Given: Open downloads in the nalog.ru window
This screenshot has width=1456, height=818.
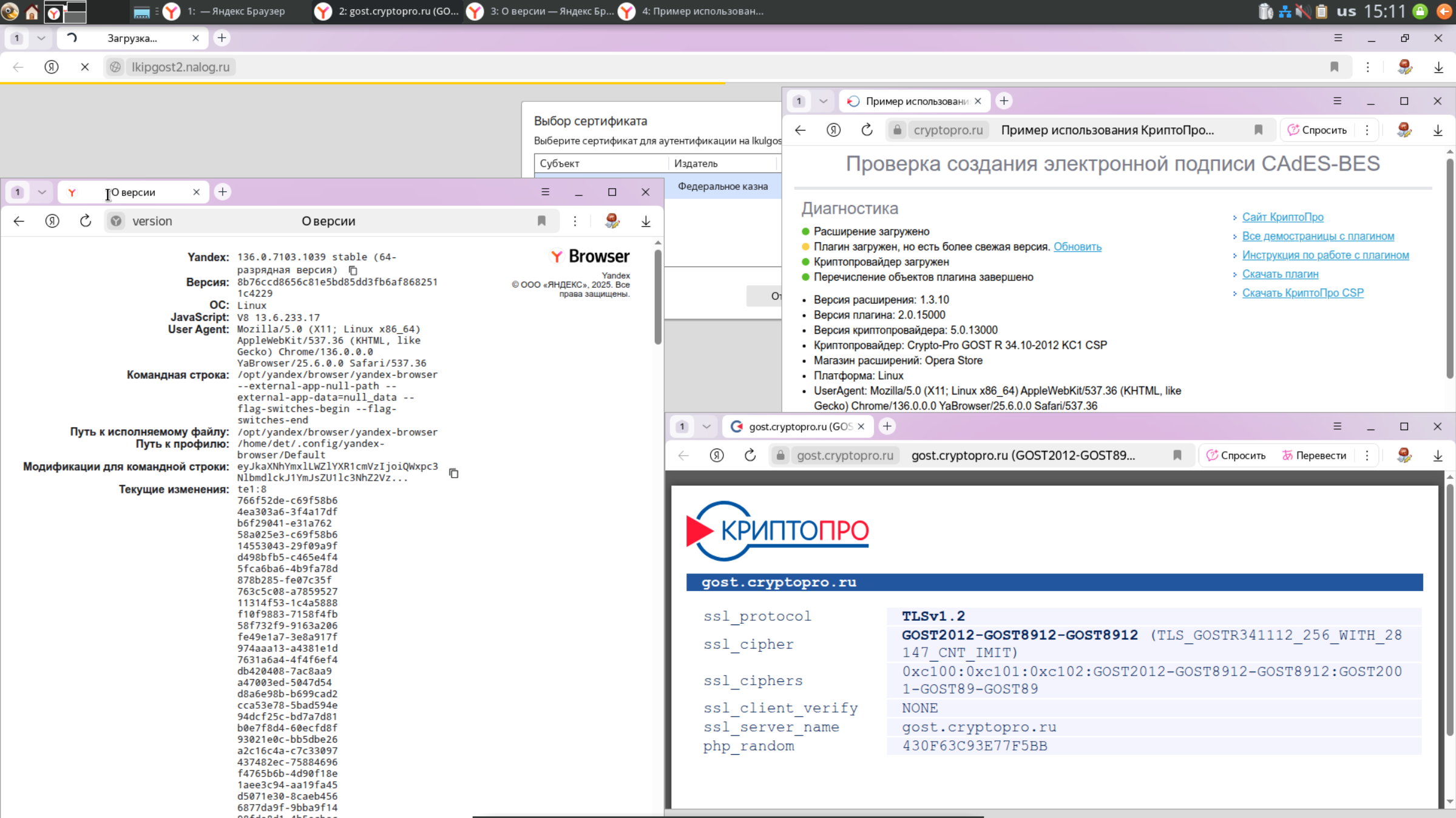Looking at the screenshot, I should coord(1438,67).
